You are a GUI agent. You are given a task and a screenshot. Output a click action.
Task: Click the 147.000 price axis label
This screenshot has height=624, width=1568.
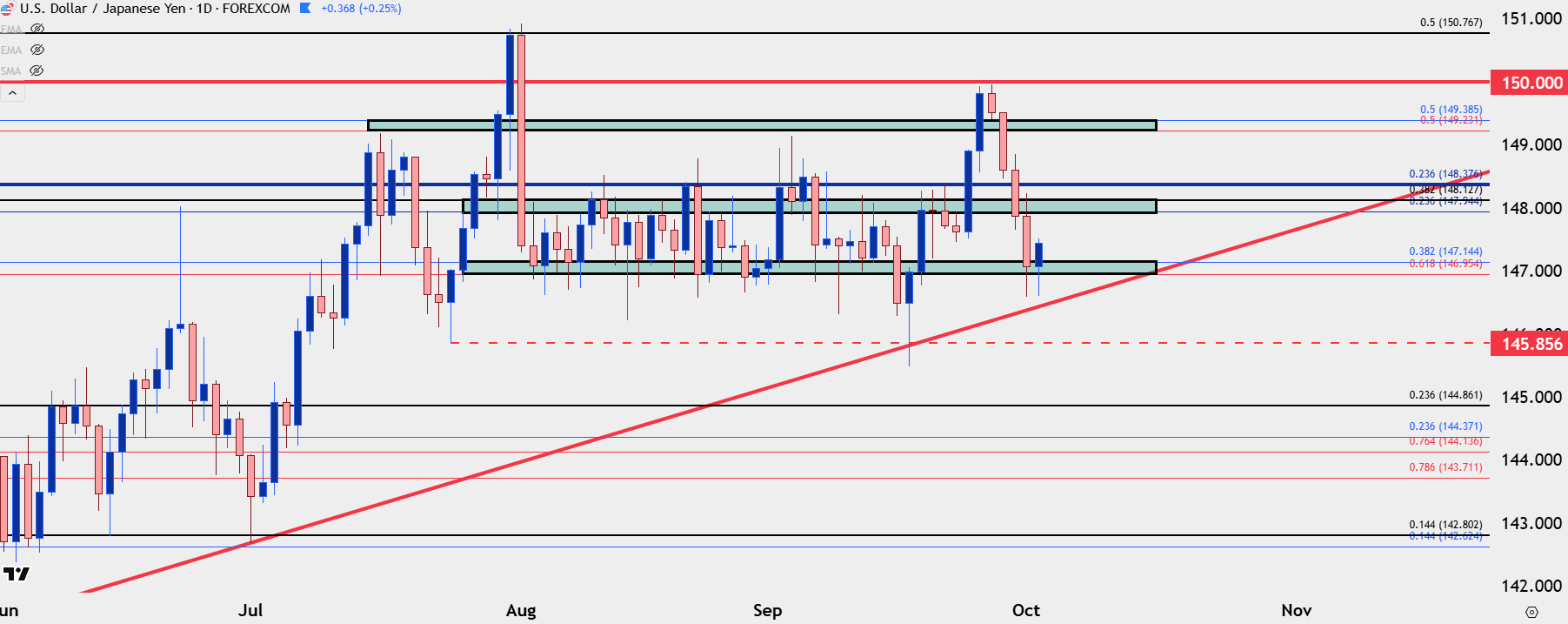tap(1531, 271)
